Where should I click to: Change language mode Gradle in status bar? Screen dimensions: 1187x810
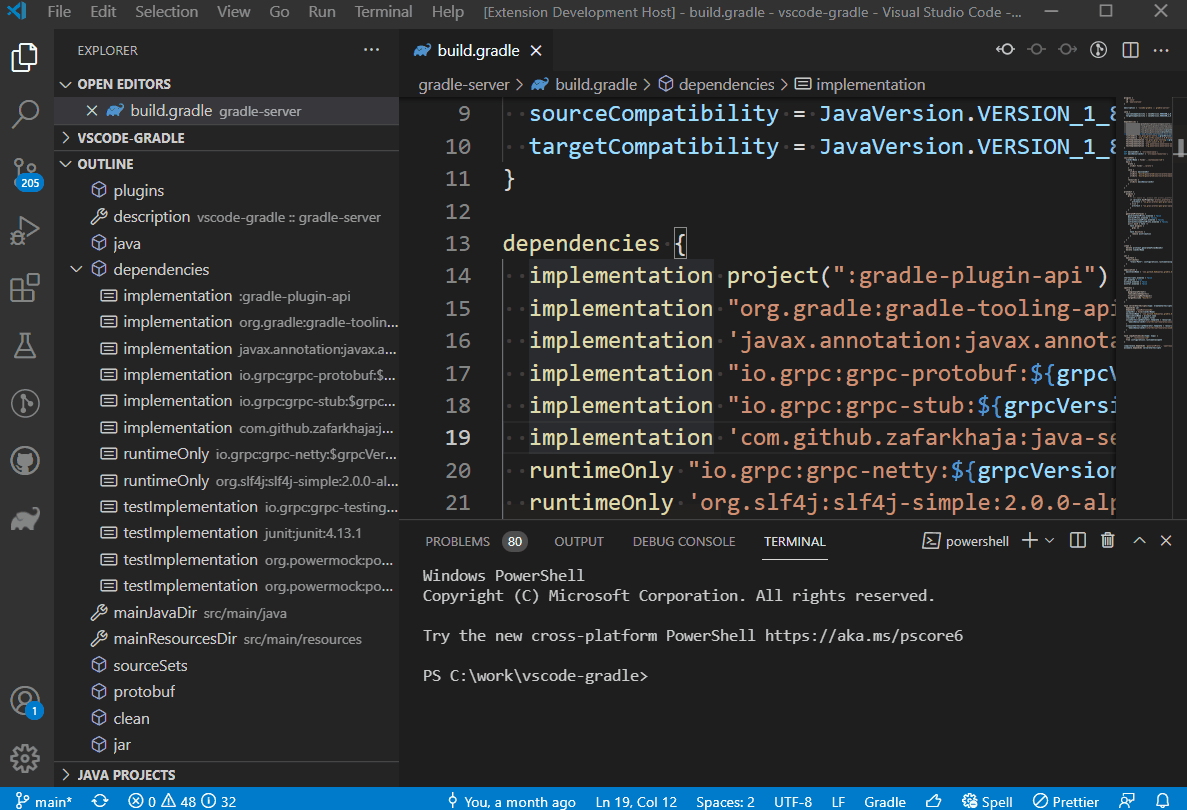point(885,802)
